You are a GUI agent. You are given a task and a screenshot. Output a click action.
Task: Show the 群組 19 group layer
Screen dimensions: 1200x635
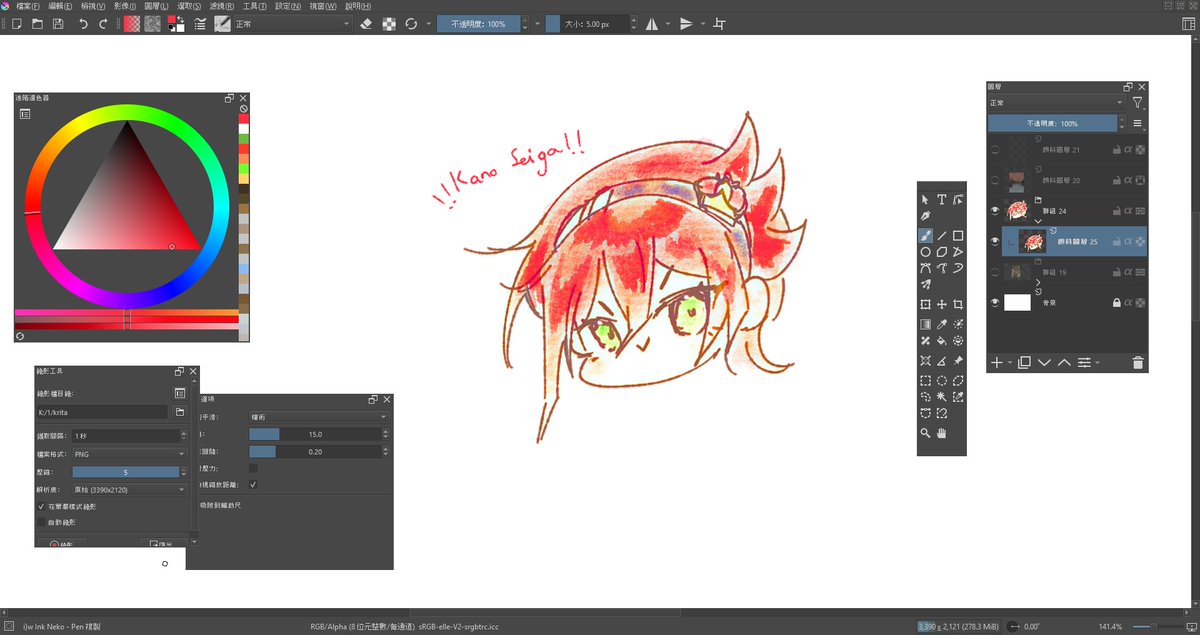pos(995,271)
